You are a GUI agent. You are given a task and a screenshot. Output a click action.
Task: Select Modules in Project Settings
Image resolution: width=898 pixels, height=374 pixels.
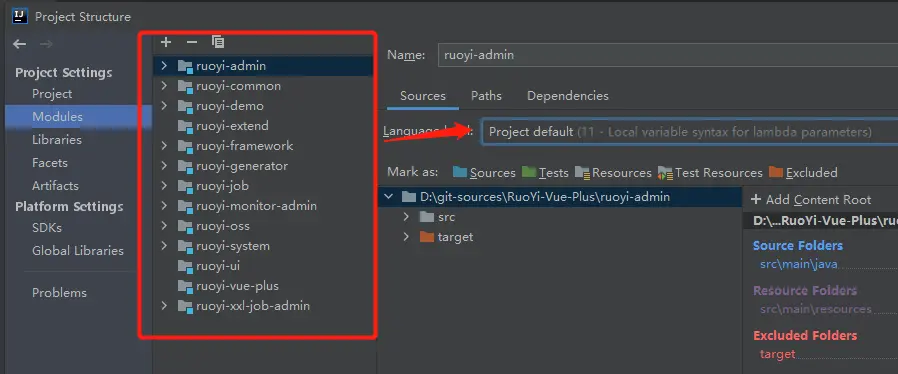[x=57, y=117]
